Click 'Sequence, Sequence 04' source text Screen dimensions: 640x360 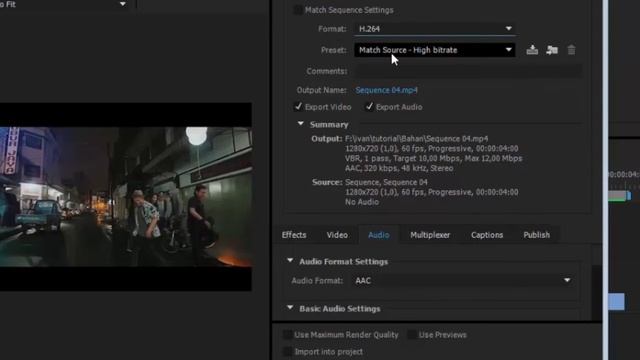click(386, 182)
